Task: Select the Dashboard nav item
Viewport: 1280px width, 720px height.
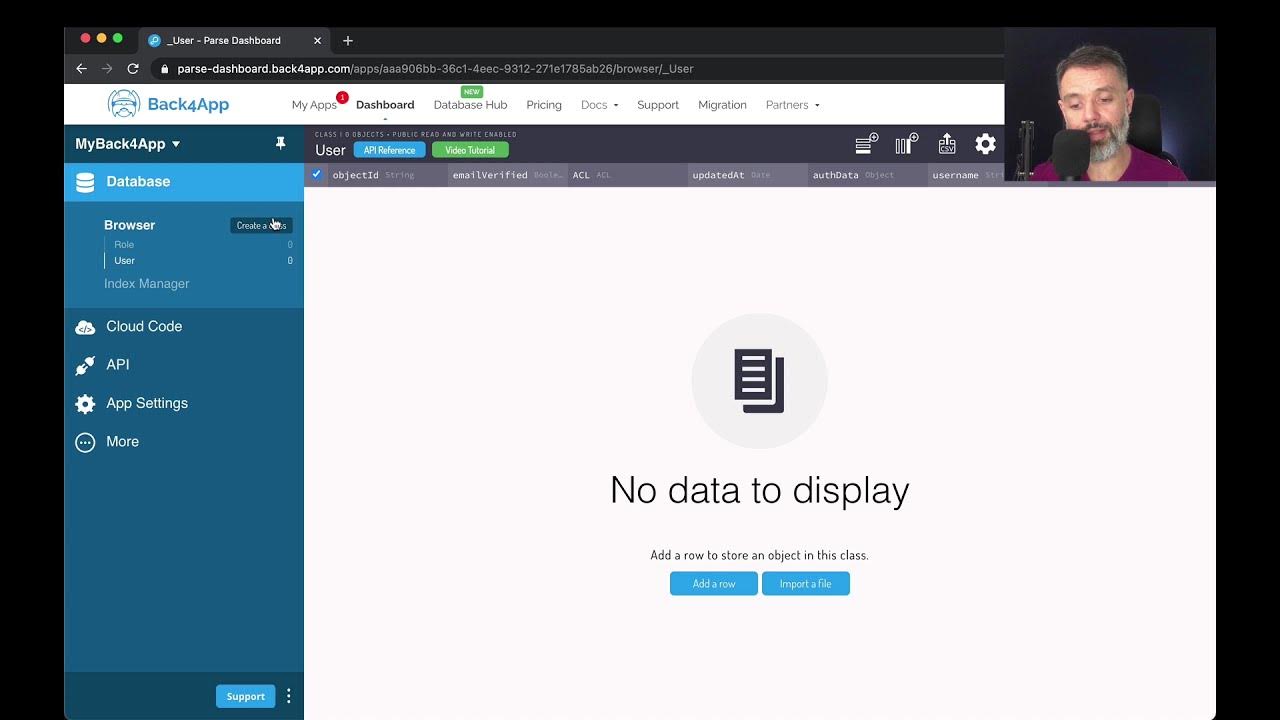Action: tap(385, 105)
